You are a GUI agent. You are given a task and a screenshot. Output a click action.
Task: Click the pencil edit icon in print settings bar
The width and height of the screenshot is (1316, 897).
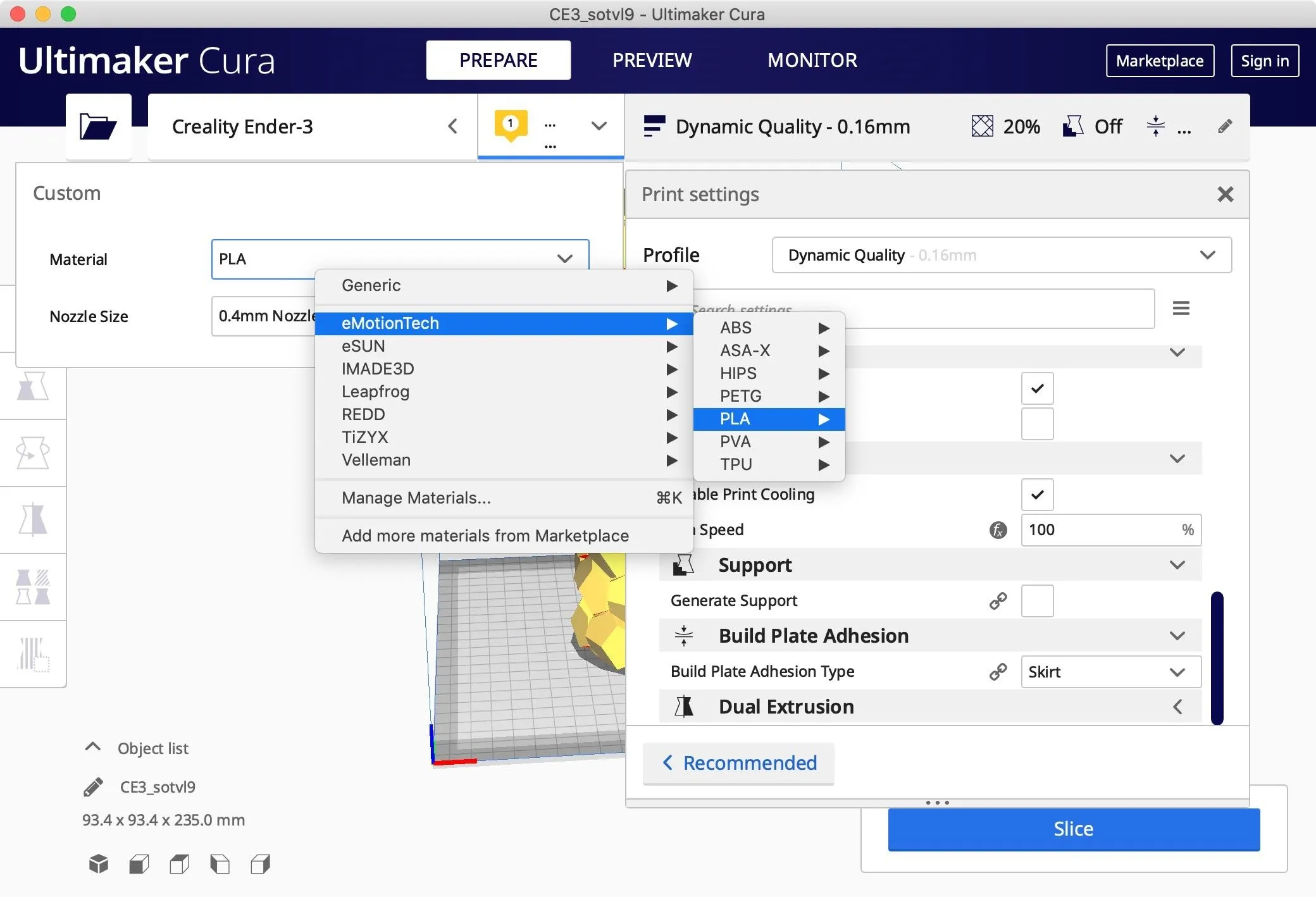(x=1225, y=127)
